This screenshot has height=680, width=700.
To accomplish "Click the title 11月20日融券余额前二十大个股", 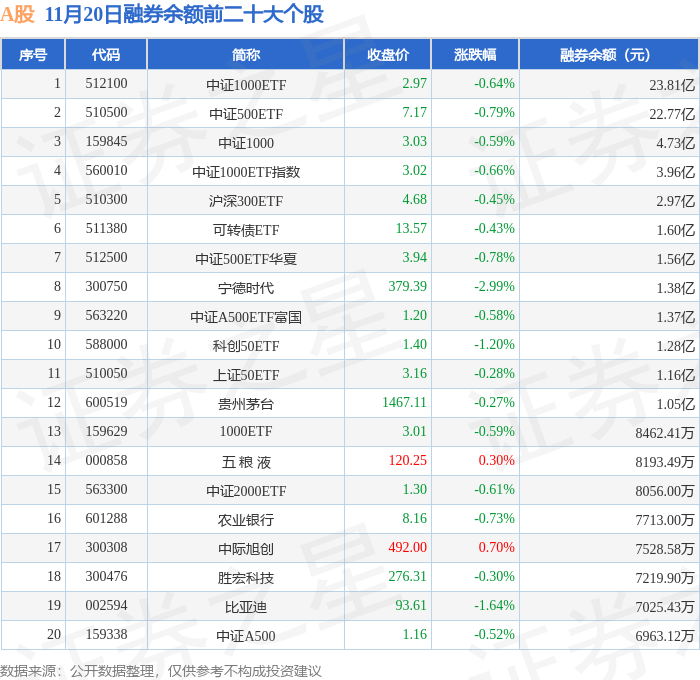I will [x=184, y=14].
